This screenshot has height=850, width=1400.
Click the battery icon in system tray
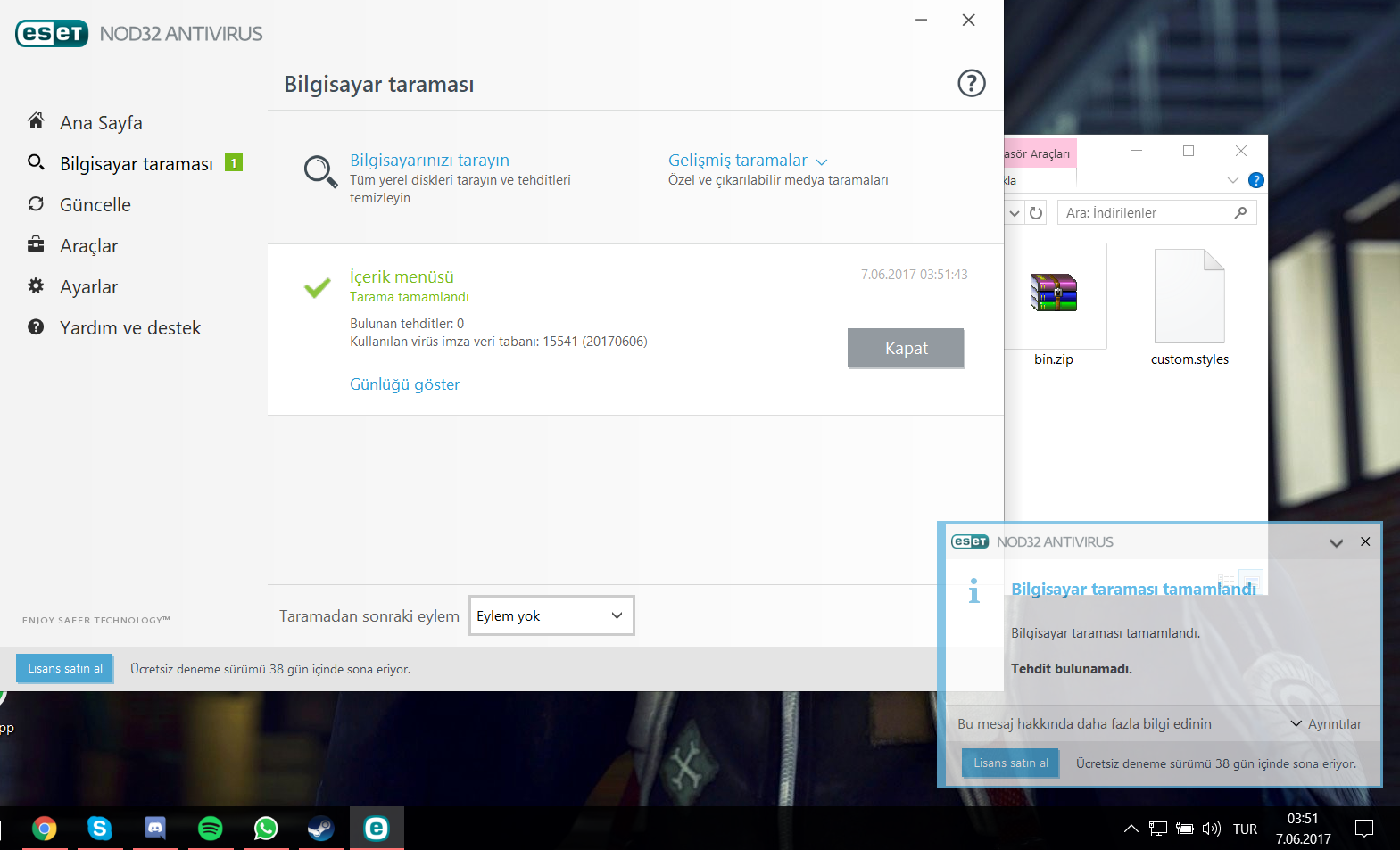[1185, 829]
